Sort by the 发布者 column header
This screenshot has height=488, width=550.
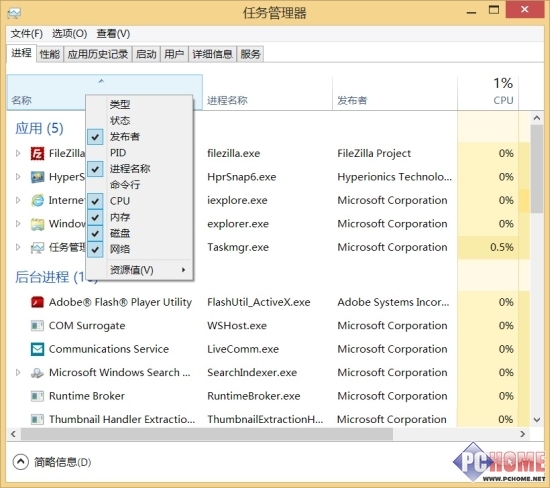pos(395,93)
